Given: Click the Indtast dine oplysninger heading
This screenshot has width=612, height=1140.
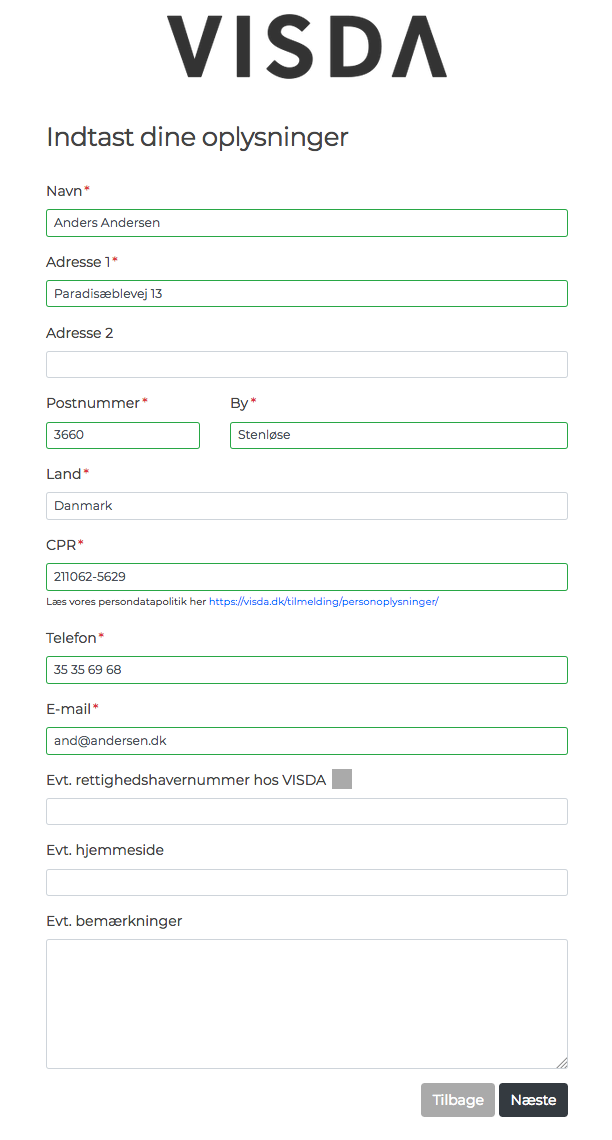Looking at the screenshot, I should (197, 137).
